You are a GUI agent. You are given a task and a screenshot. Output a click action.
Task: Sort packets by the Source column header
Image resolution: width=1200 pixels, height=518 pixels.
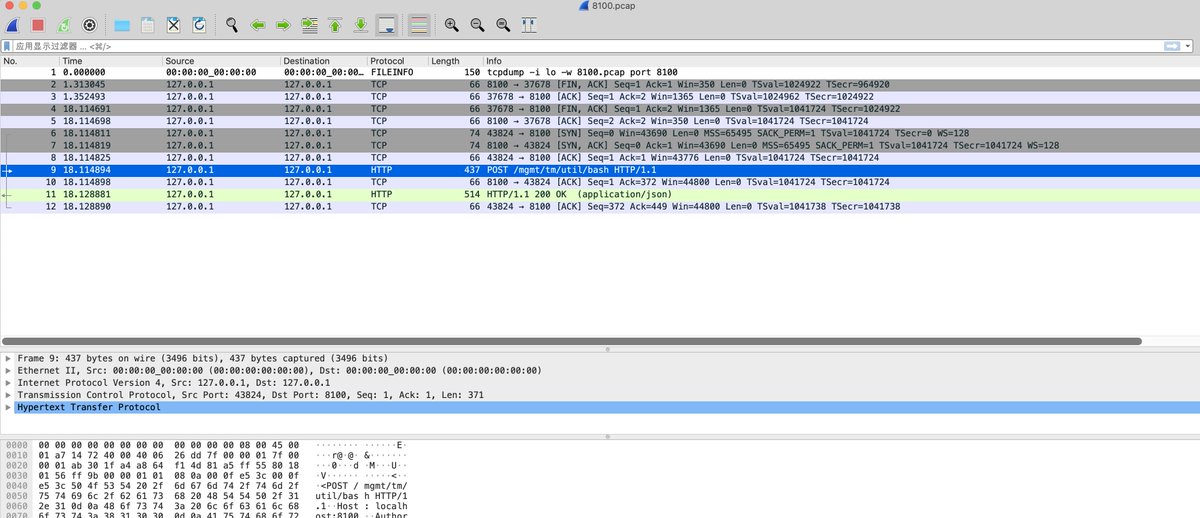tap(221, 61)
